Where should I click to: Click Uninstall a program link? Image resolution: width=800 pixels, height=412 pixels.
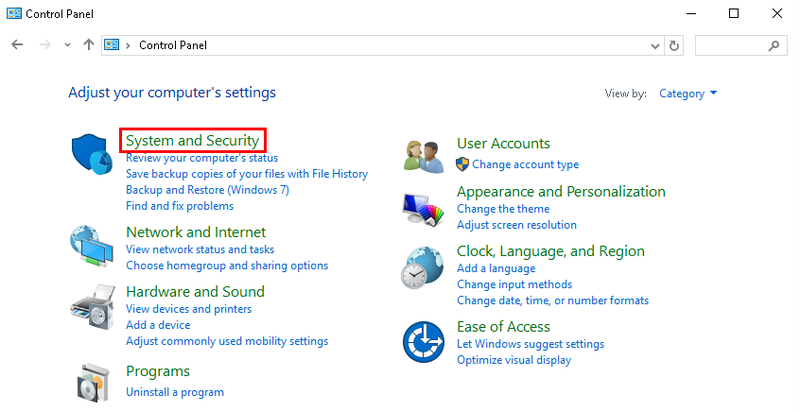click(175, 392)
